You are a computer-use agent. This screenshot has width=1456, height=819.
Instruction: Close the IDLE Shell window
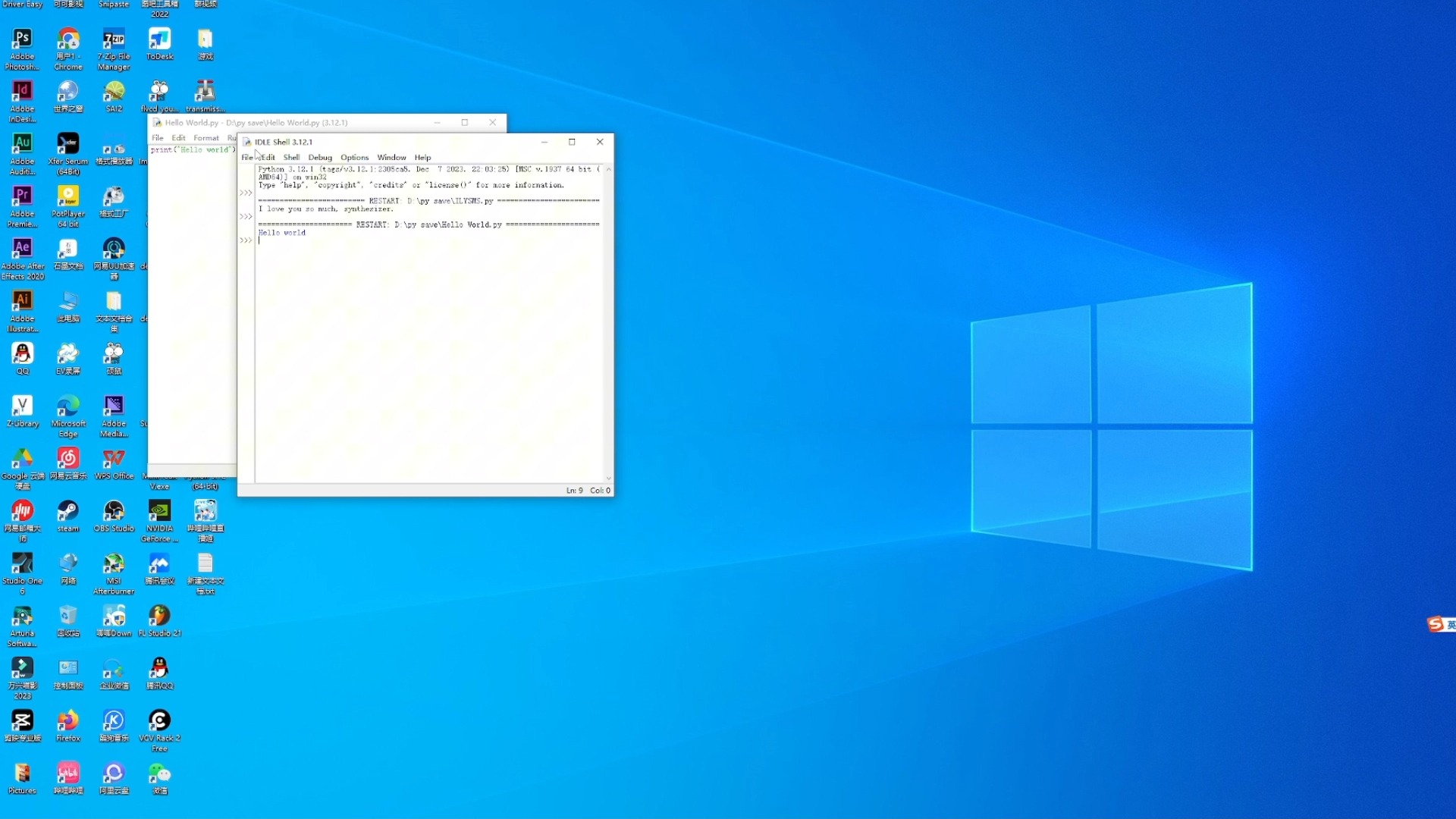click(x=600, y=142)
